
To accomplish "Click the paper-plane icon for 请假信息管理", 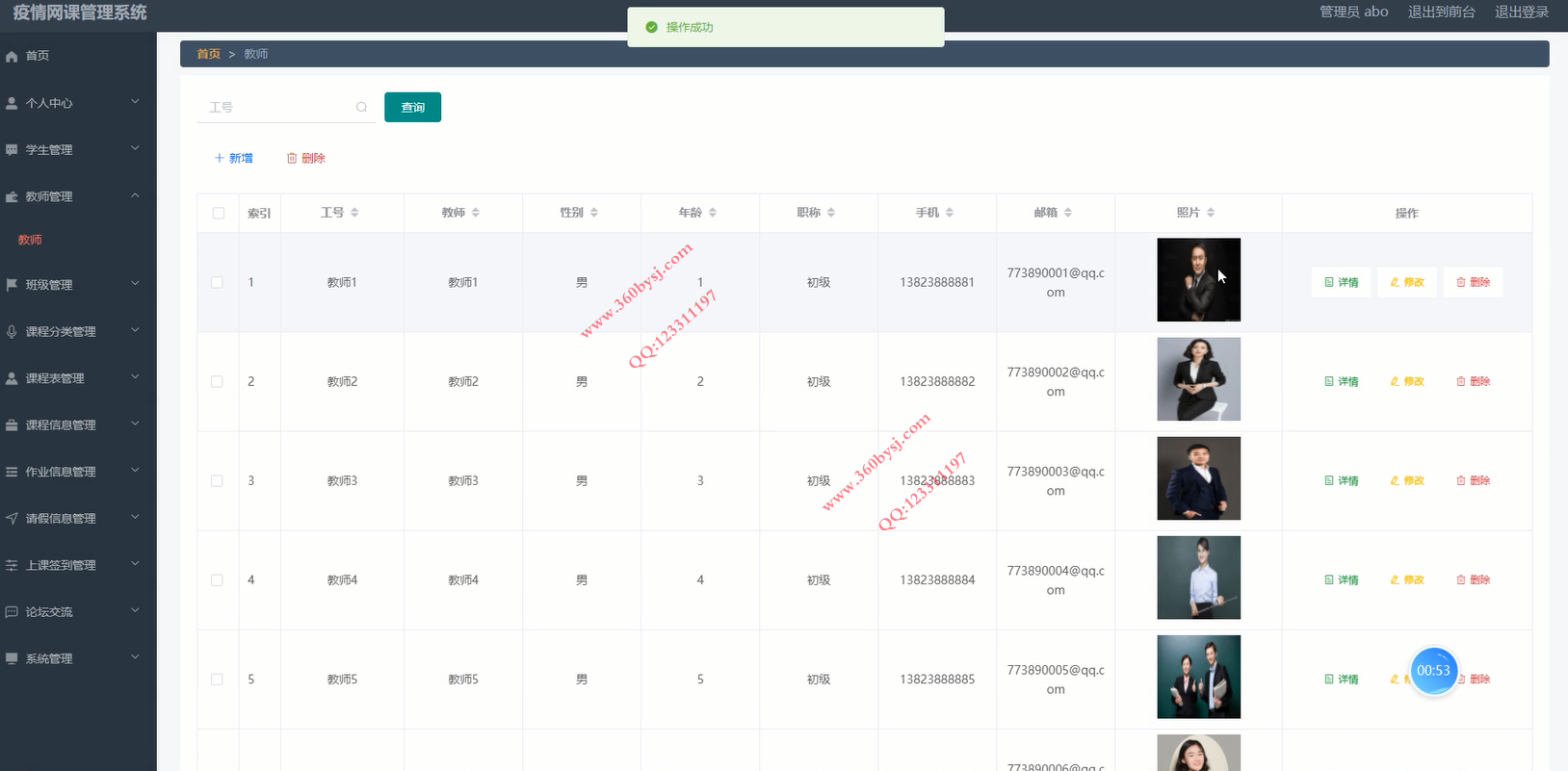I will point(12,518).
